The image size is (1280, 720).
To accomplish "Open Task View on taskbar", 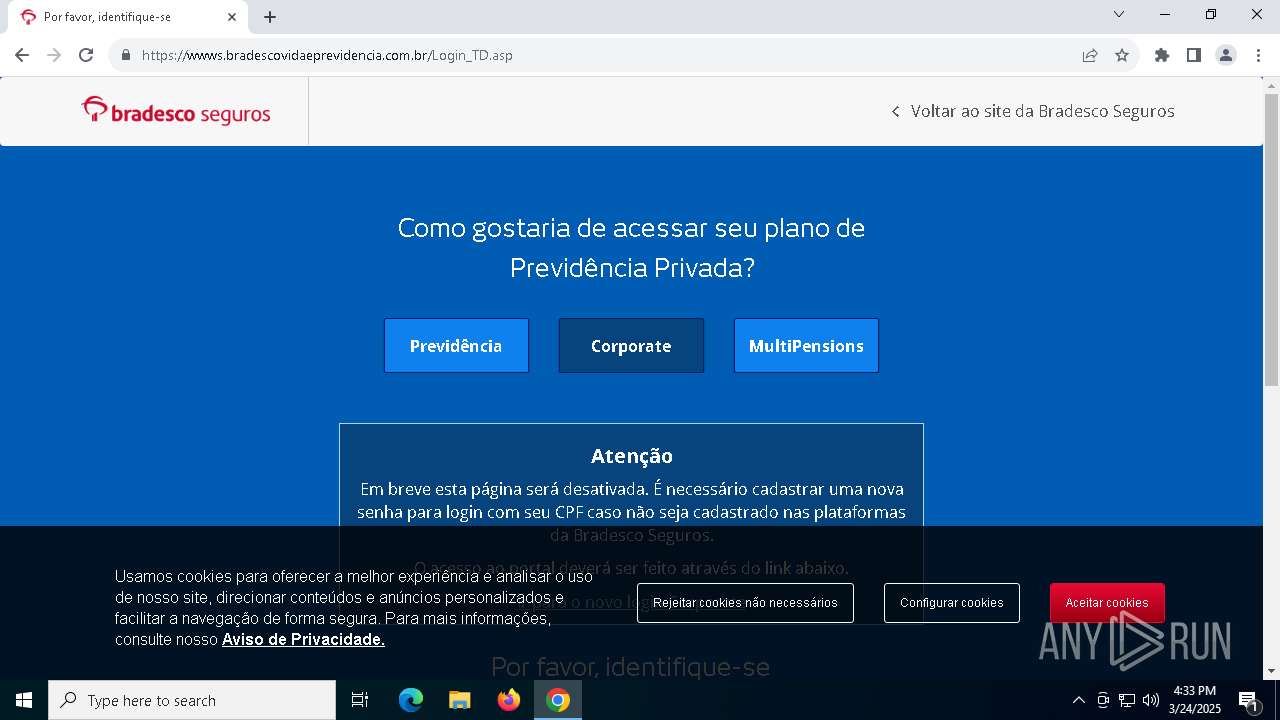I will (x=360, y=700).
